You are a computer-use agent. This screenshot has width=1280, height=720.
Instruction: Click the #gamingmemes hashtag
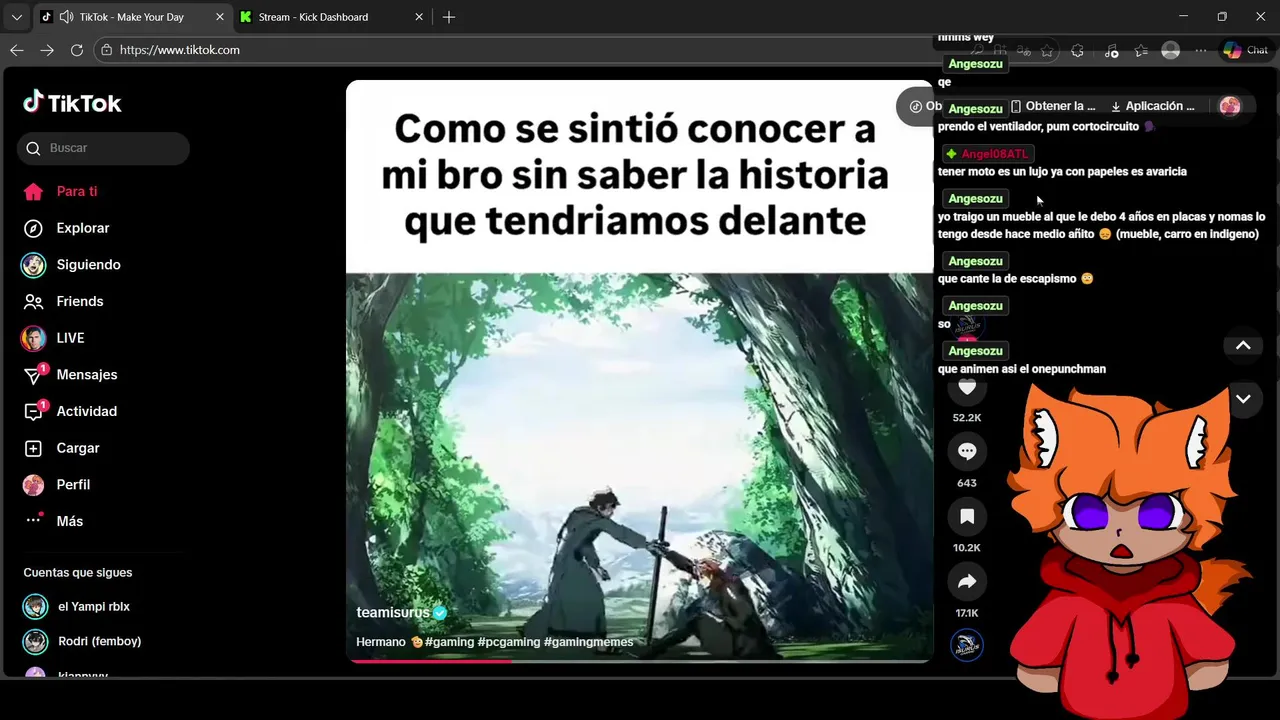(589, 642)
